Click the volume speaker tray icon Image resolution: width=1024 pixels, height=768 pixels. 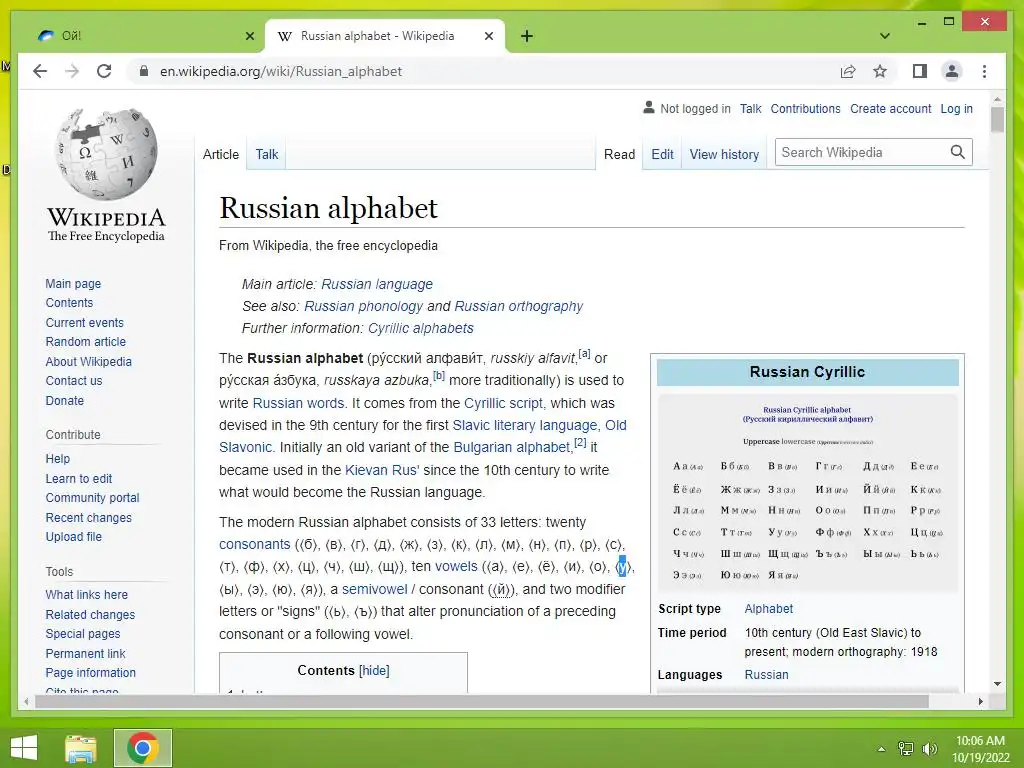929,748
